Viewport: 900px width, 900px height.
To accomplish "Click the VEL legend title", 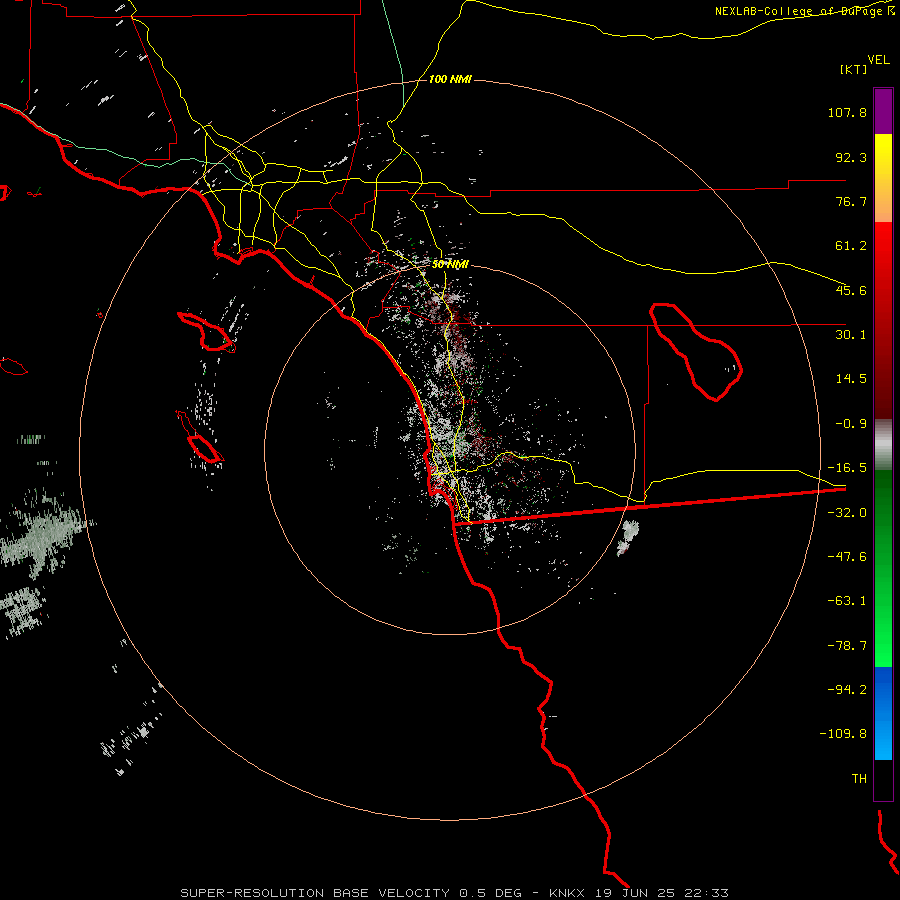I will [878, 59].
